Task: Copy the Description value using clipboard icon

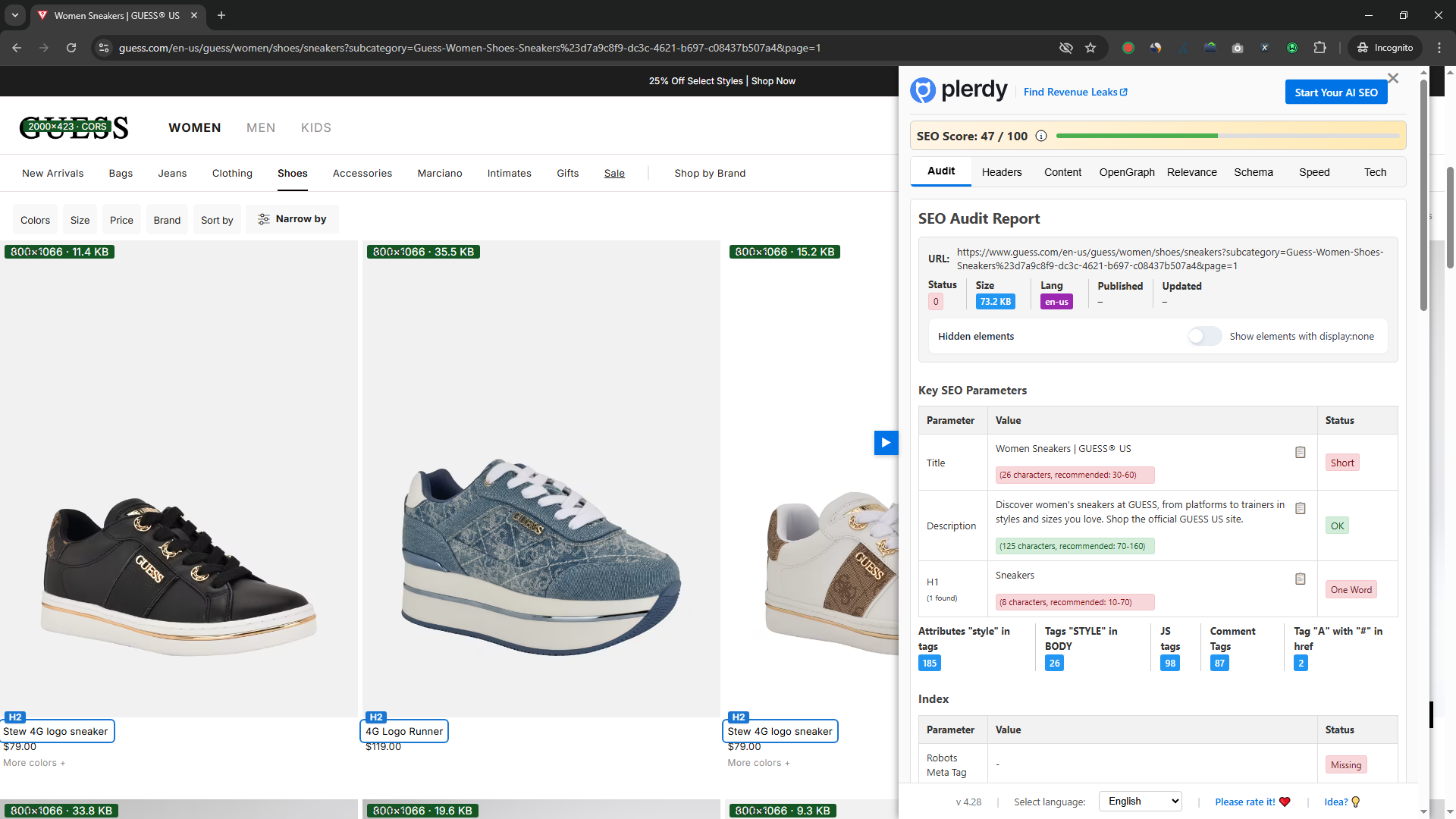Action: point(1300,508)
